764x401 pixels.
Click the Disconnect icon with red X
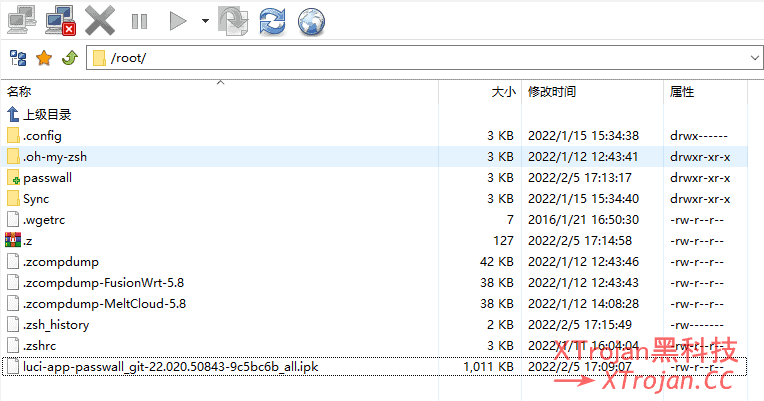pos(61,18)
